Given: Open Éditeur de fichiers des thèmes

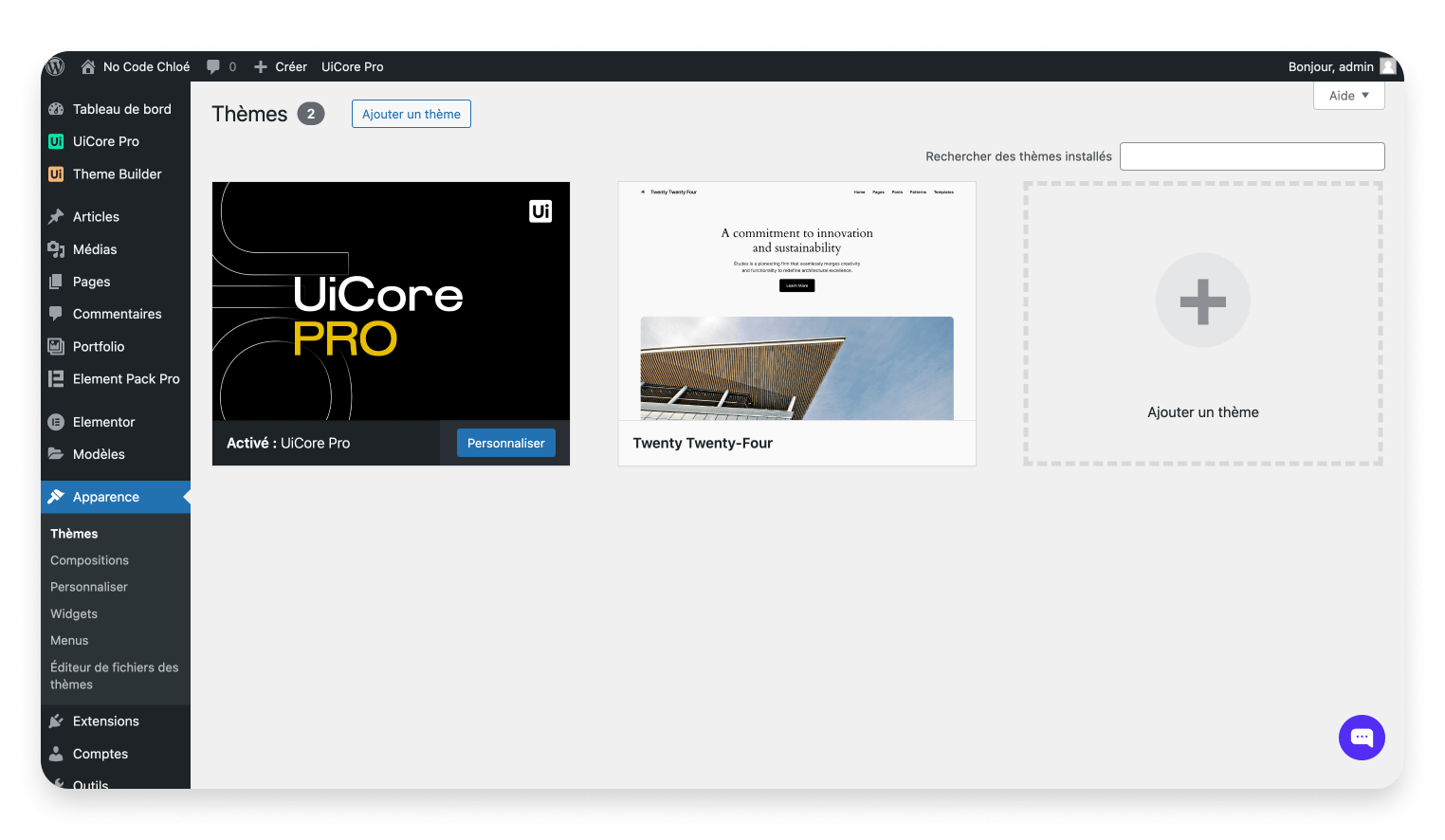Looking at the screenshot, I should click(114, 676).
